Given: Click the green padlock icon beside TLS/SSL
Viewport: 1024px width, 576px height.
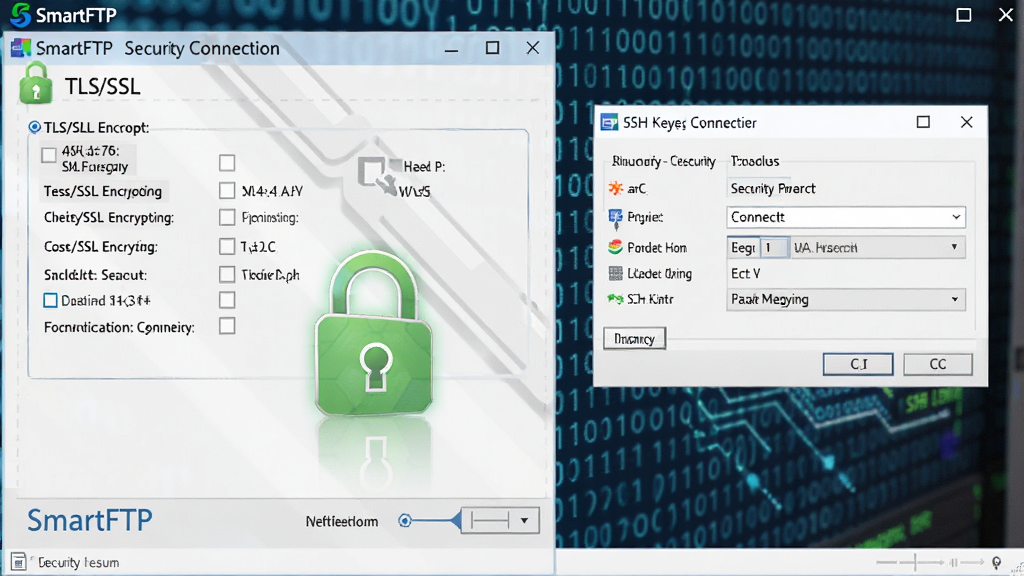Looking at the screenshot, I should pyautogui.click(x=36, y=84).
